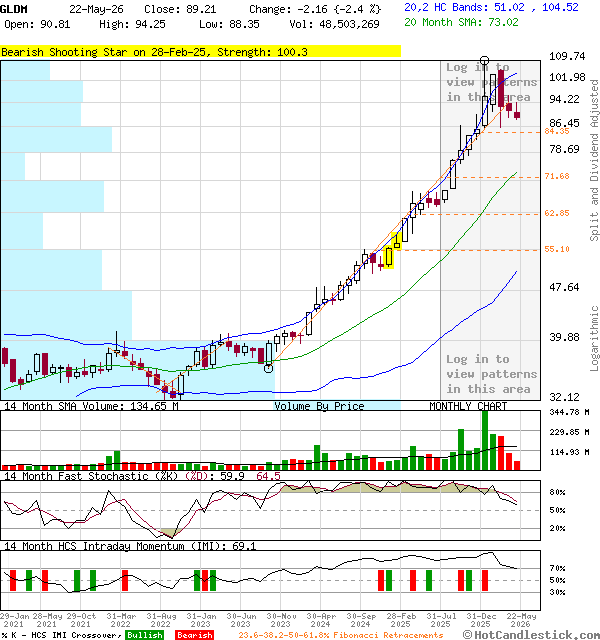Click the Change: -2.16 (-2.4 %) text
This screenshot has width=600, height=640.
coord(315,9)
